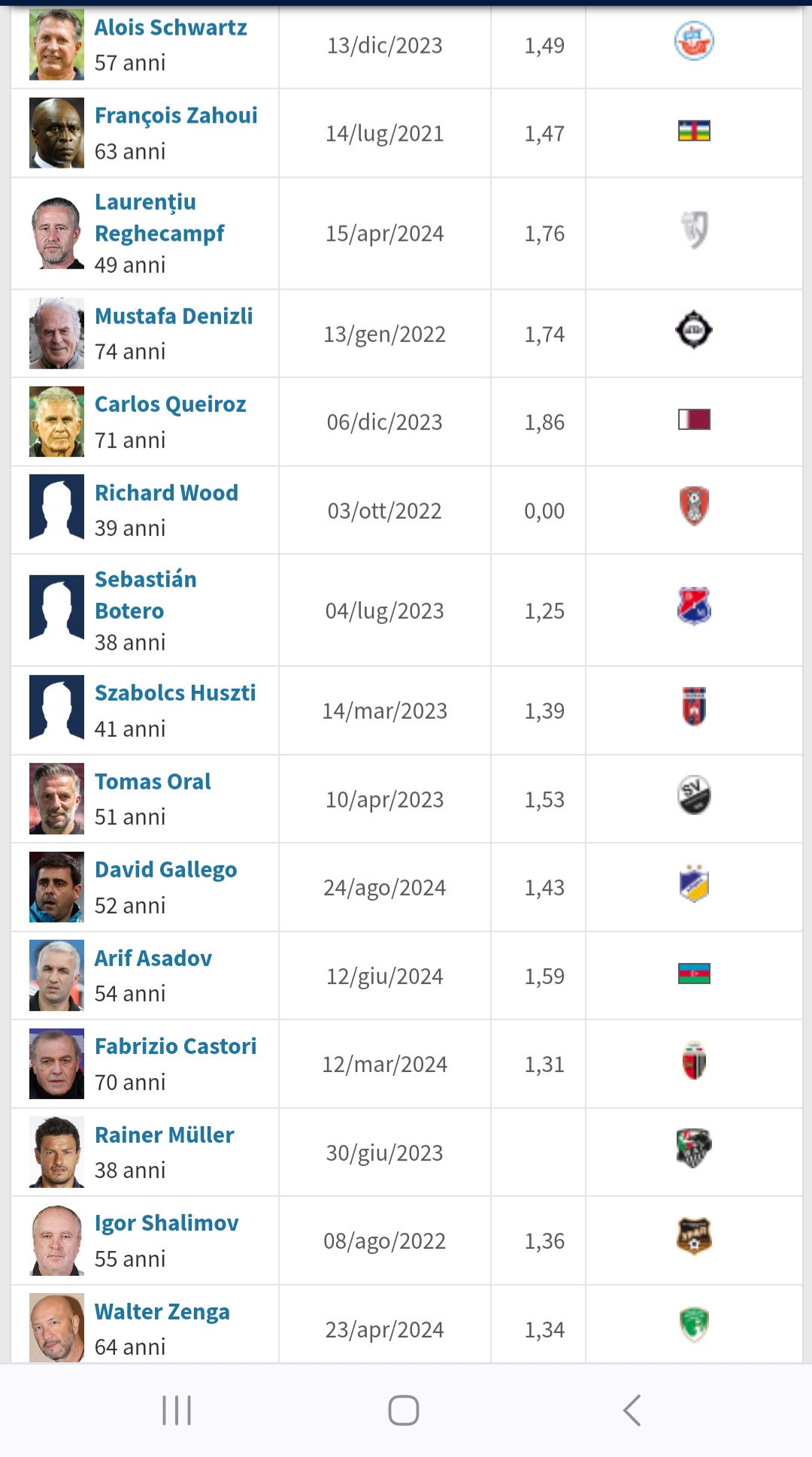Tap Rainer Müller's portrait photo
Viewport: 812px width, 1457px height.
pyautogui.click(x=56, y=1153)
